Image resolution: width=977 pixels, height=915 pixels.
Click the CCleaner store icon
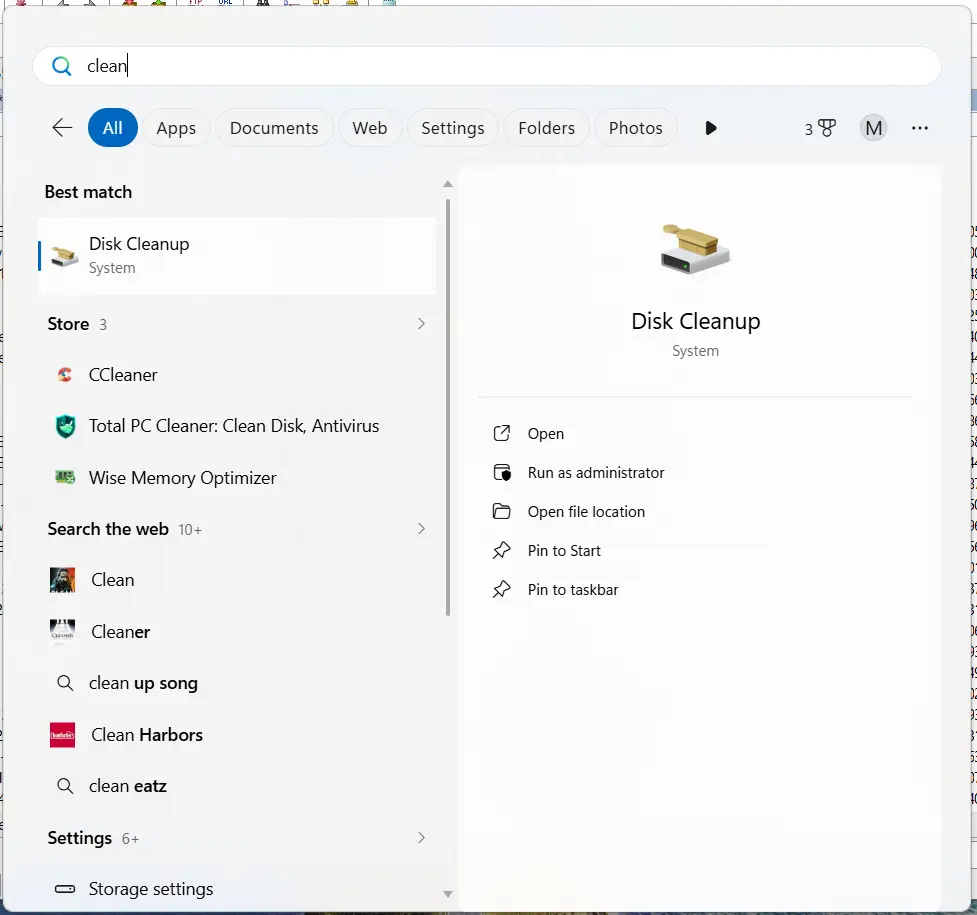(x=65, y=375)
